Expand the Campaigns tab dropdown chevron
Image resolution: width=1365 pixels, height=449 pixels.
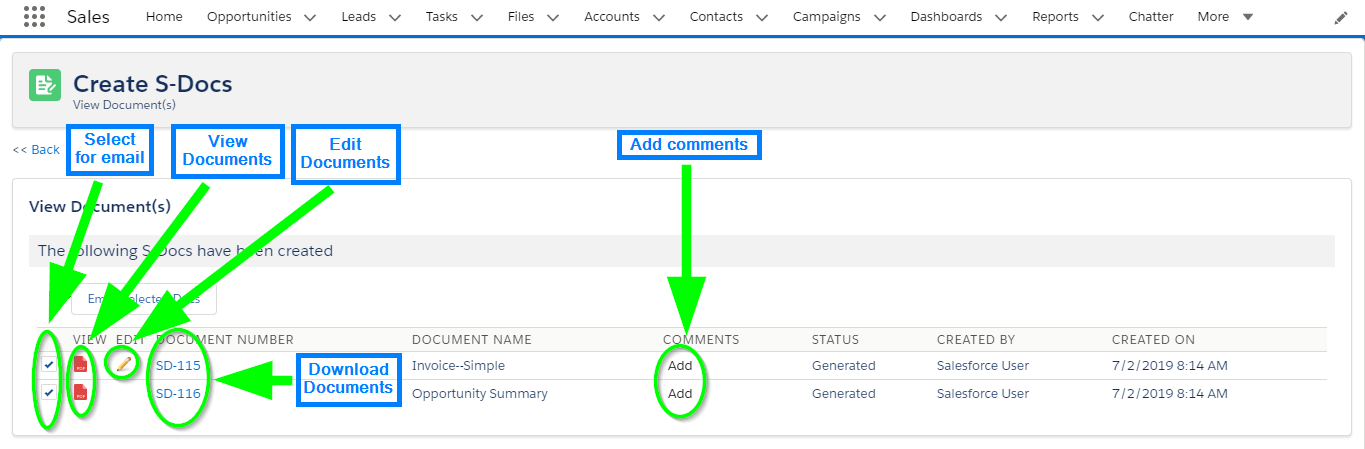pos(879,17)
